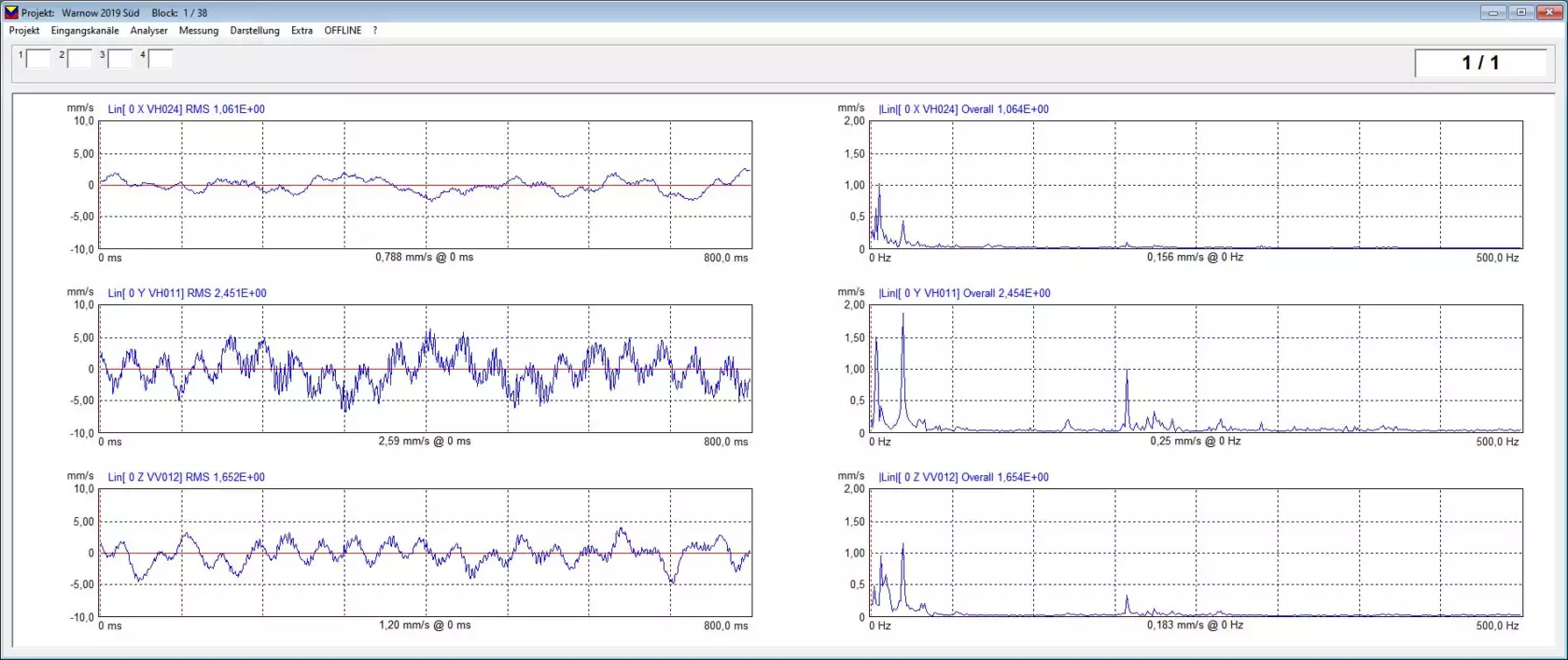Viewport: 1568px width, 660px height.
Task: Click input field number 1
Action: (38, 59)
